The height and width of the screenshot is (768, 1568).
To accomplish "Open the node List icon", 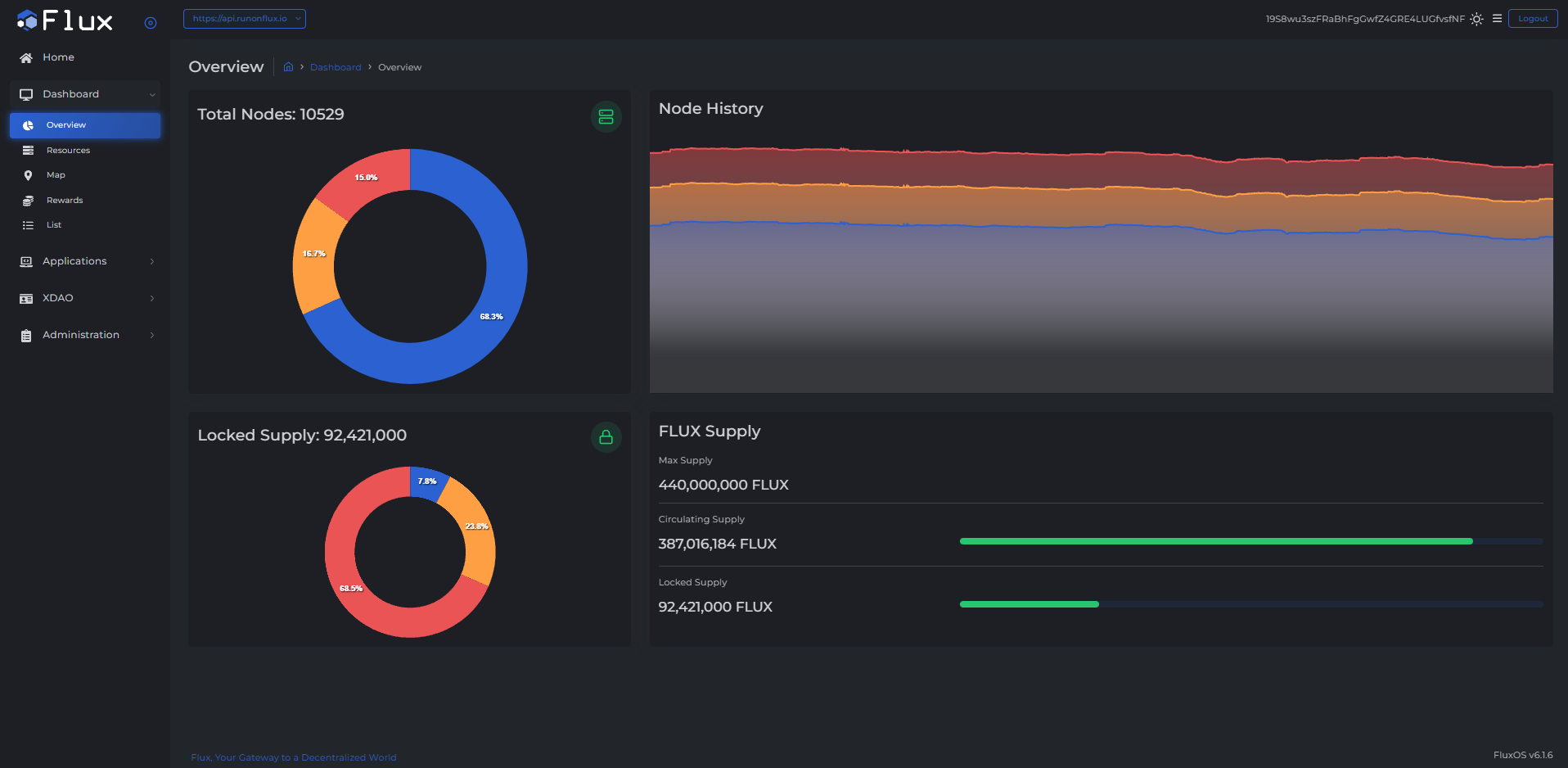I will [x=28, y=225].
